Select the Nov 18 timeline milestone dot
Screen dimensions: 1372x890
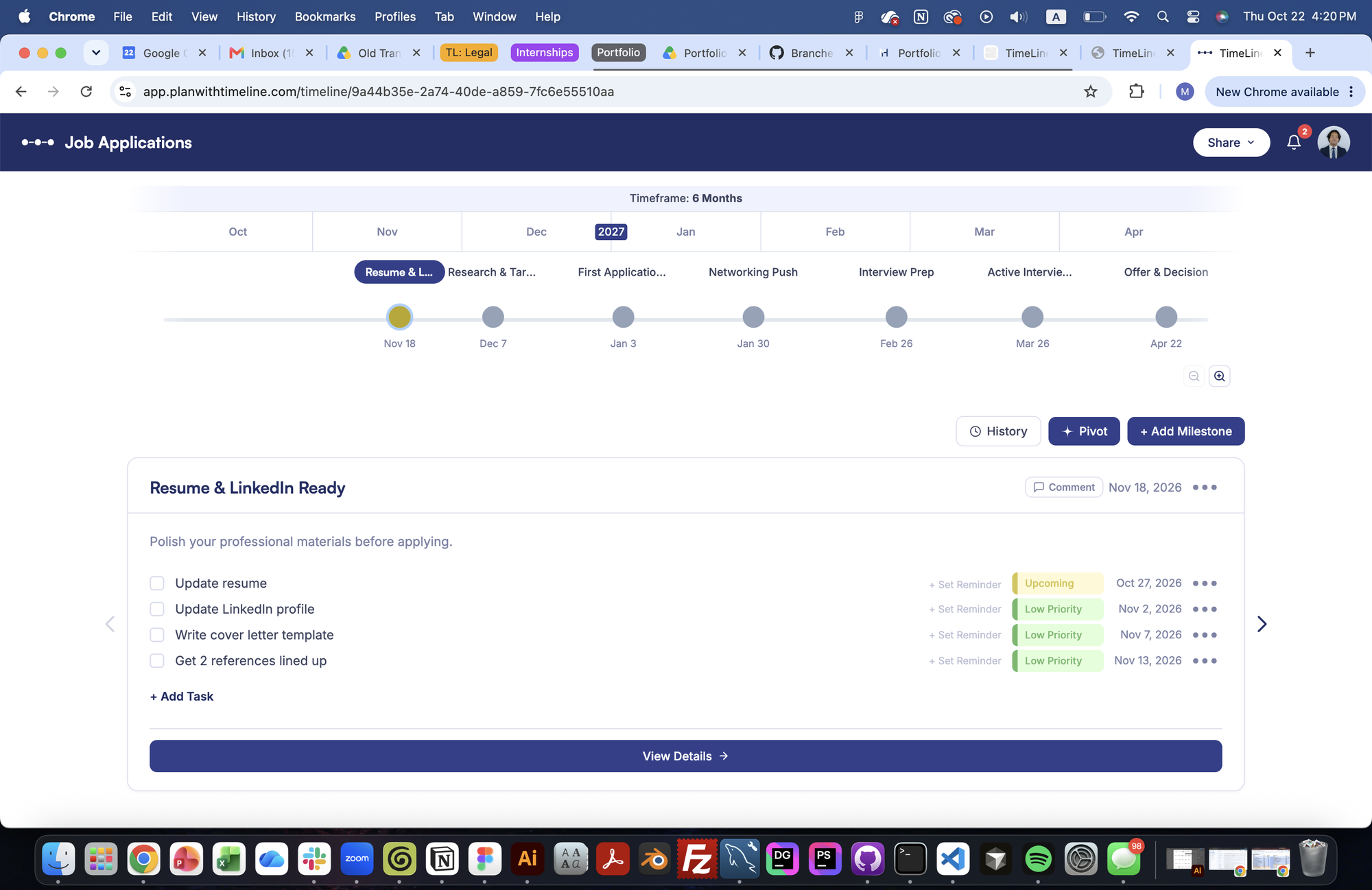pyautogui.click(x=399, y=317)
